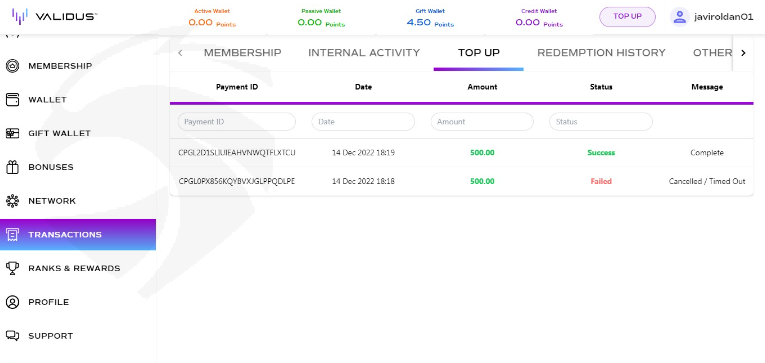Click the Cancelled / Timed Out message
The height and width of the screenshot is (363, 765).
click(707, 181)
